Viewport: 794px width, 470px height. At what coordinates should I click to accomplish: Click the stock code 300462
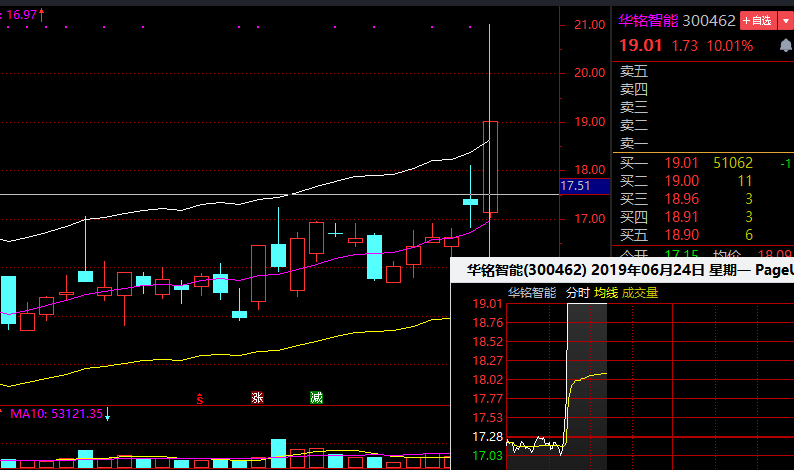point(709,21)
